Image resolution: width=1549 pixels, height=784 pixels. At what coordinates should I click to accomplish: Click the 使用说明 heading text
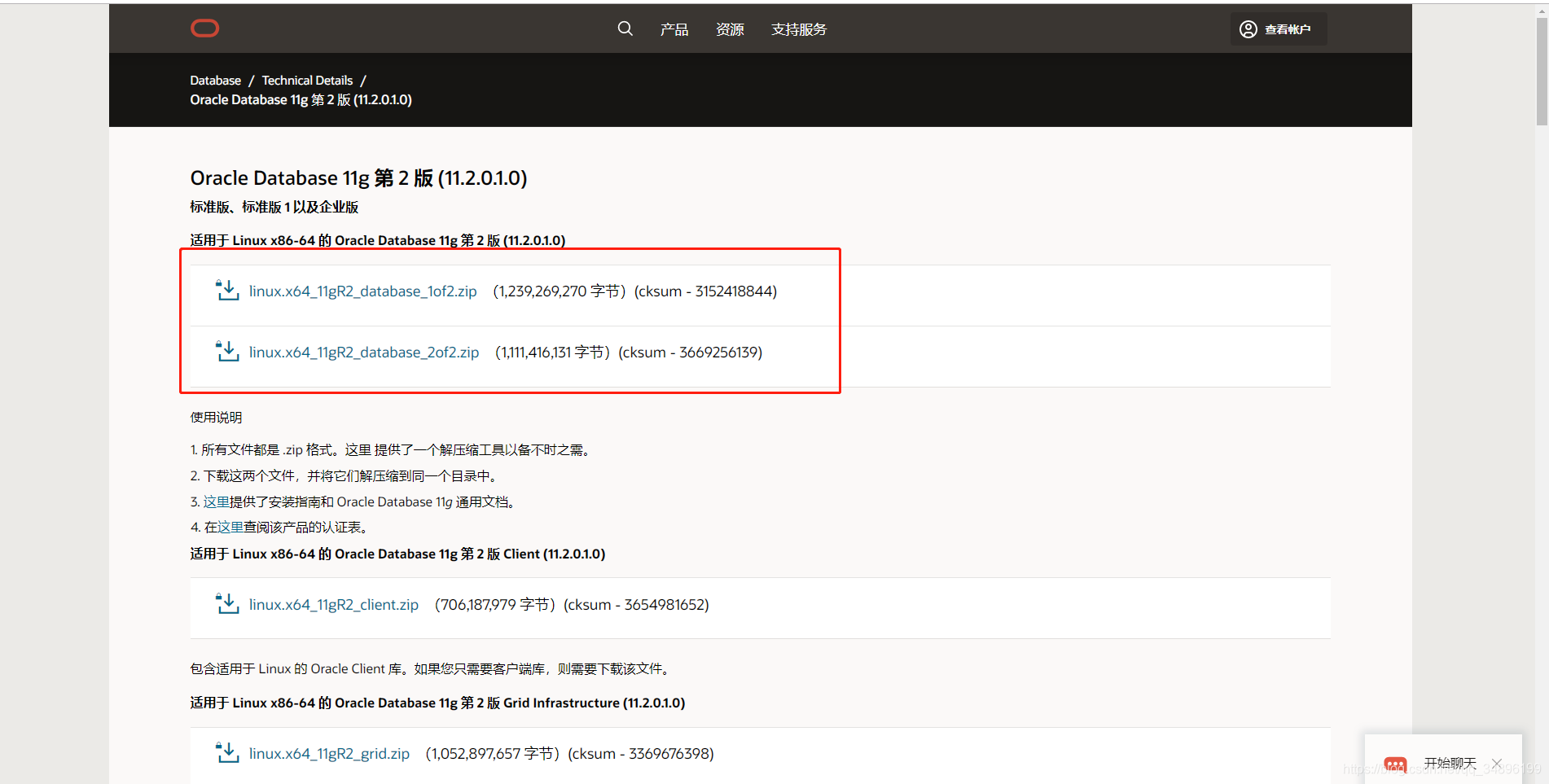216,417
